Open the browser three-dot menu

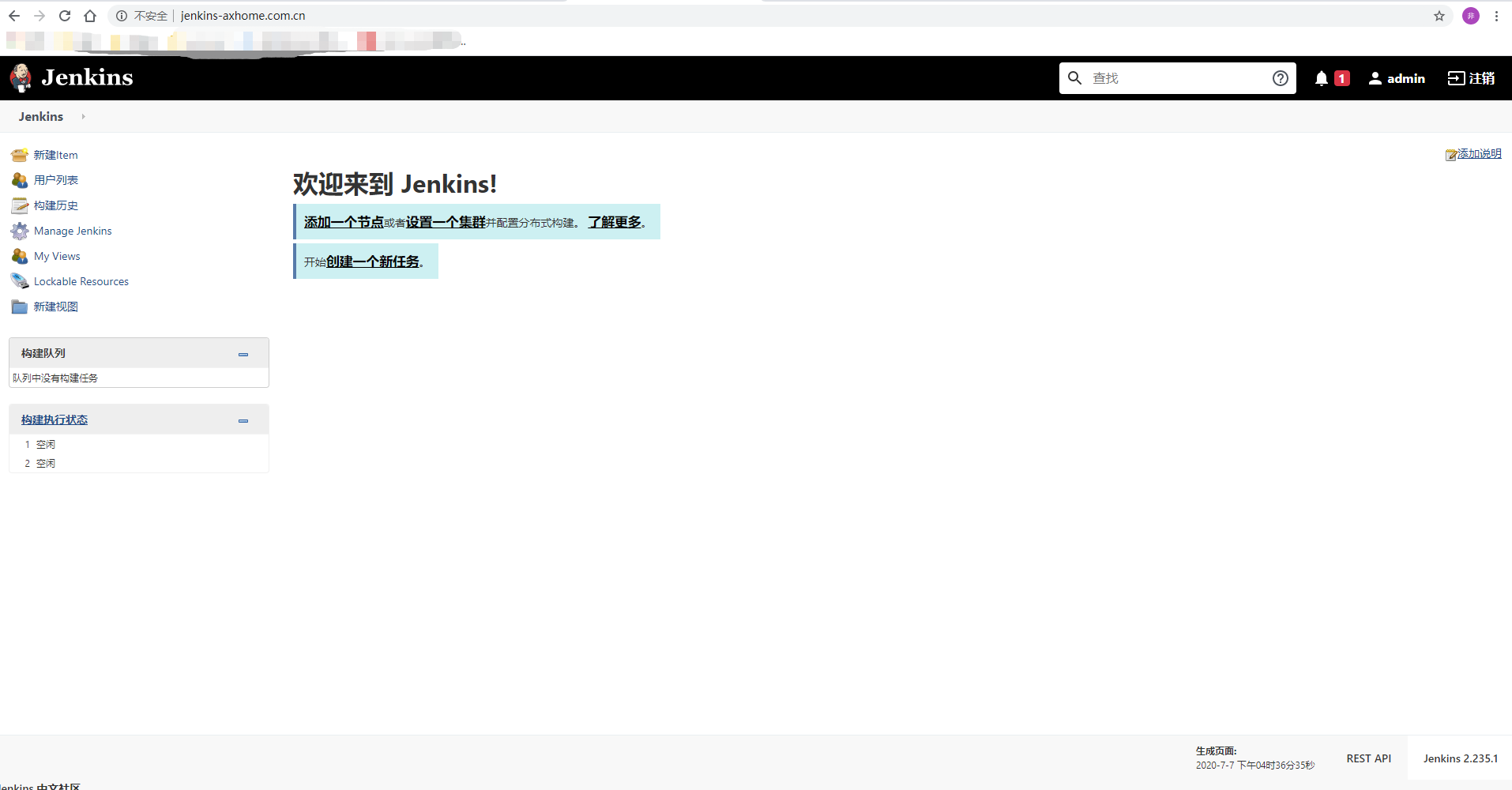(1496, 16)
